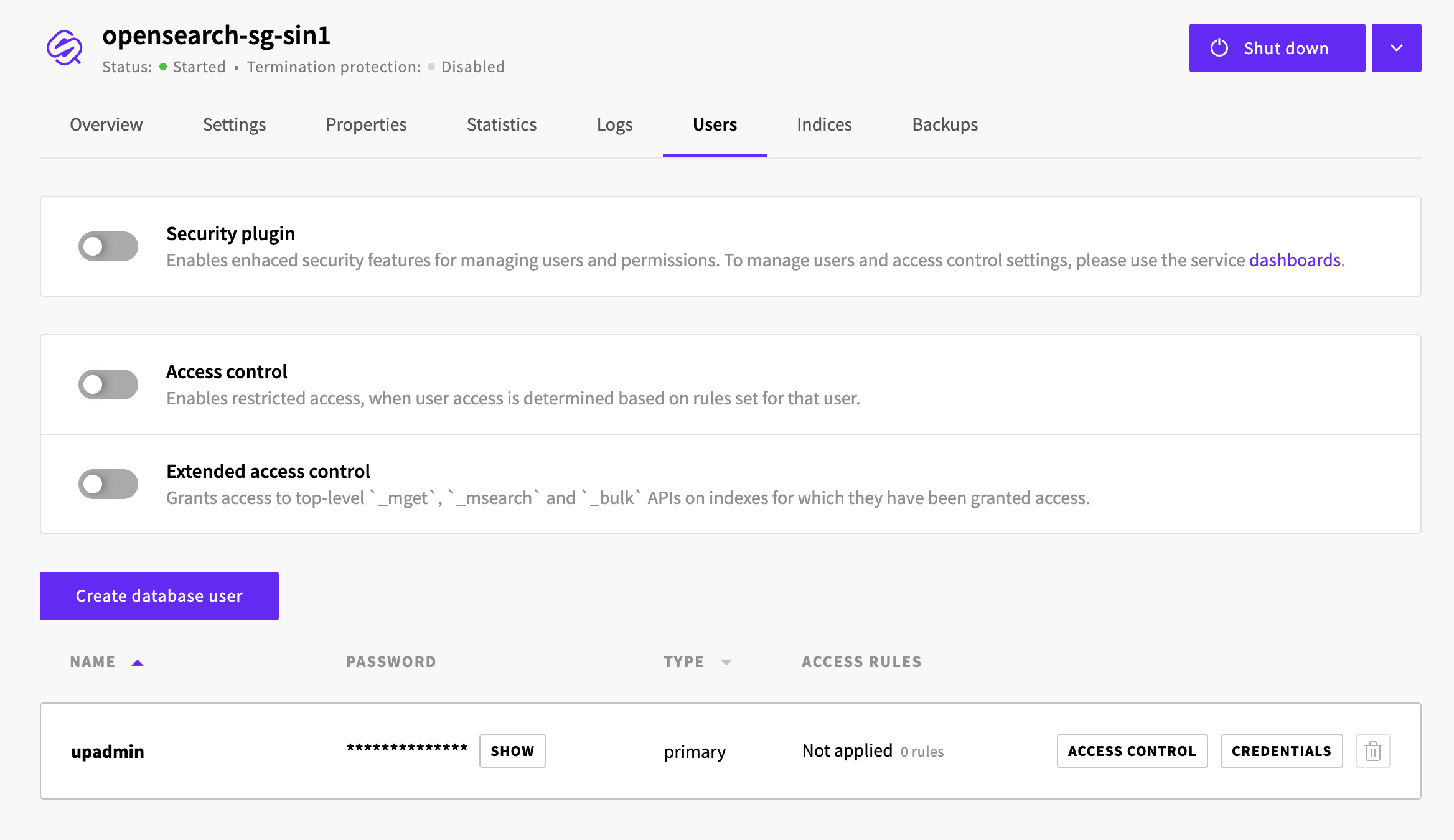This screenshot has width=1454, height=840.
Task: Click the 'Not applied' access rules status
Action: [847, 751]
